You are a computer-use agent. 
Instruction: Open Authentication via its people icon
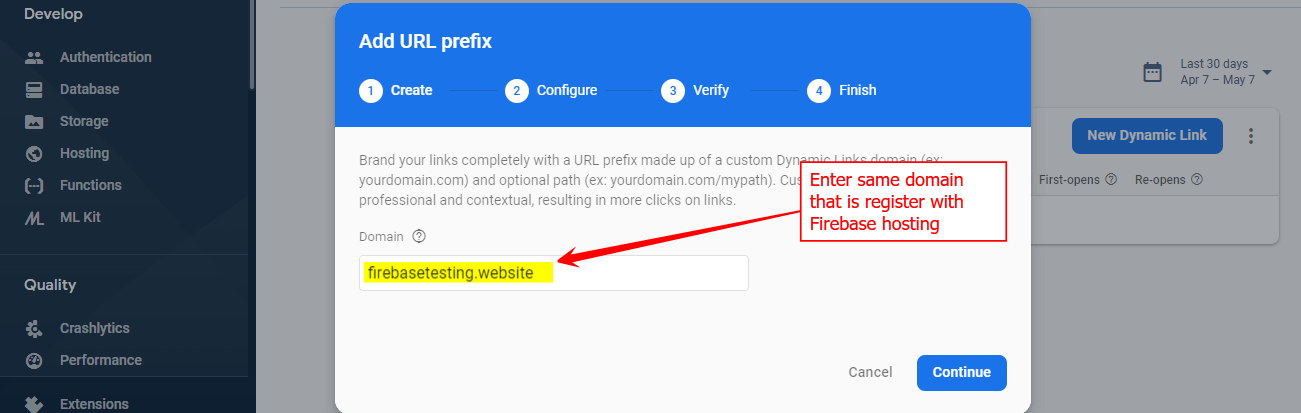(34, 57)
